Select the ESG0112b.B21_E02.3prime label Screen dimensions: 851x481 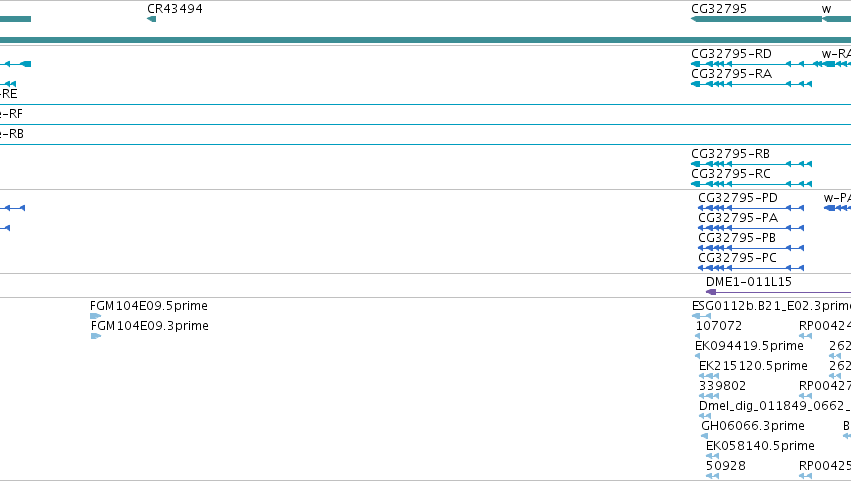[x=771, y=306]
